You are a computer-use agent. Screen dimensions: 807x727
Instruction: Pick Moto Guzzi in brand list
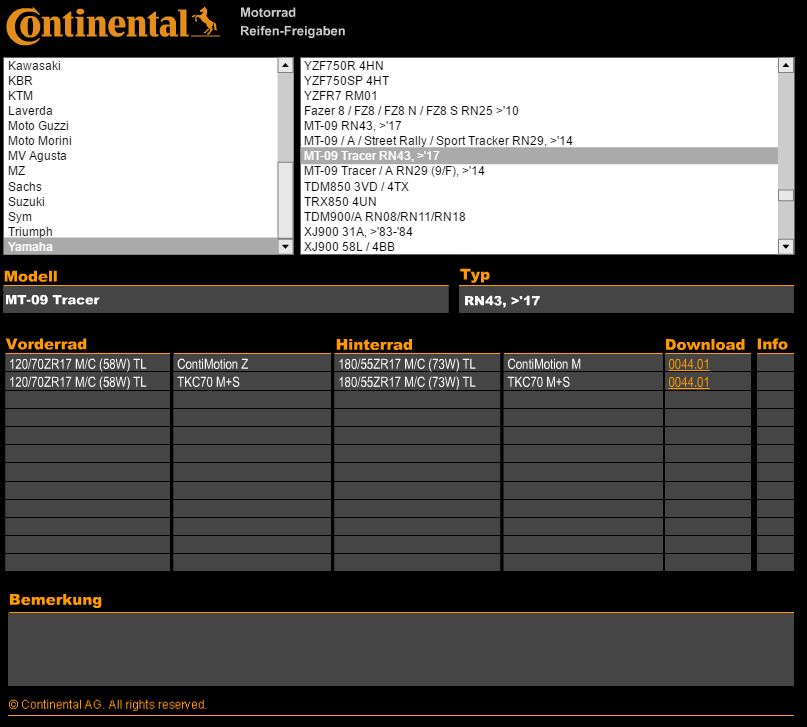pos(38,126)
